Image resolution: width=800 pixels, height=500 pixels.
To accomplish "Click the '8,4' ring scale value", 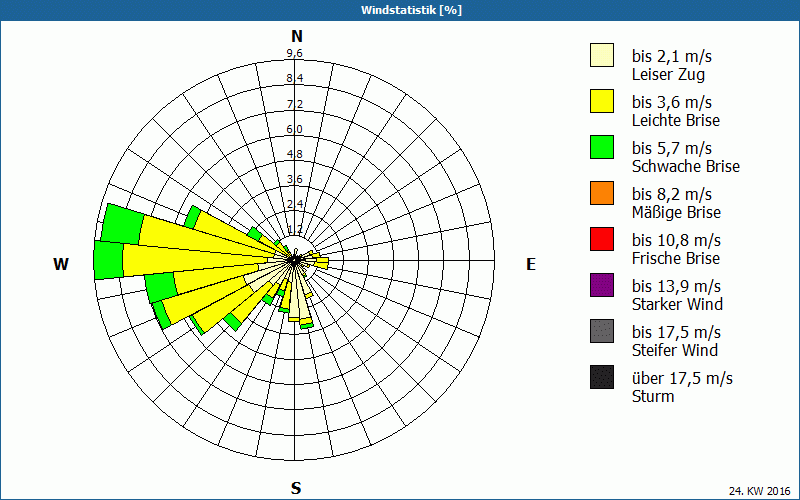I will (x=294, y=79).
